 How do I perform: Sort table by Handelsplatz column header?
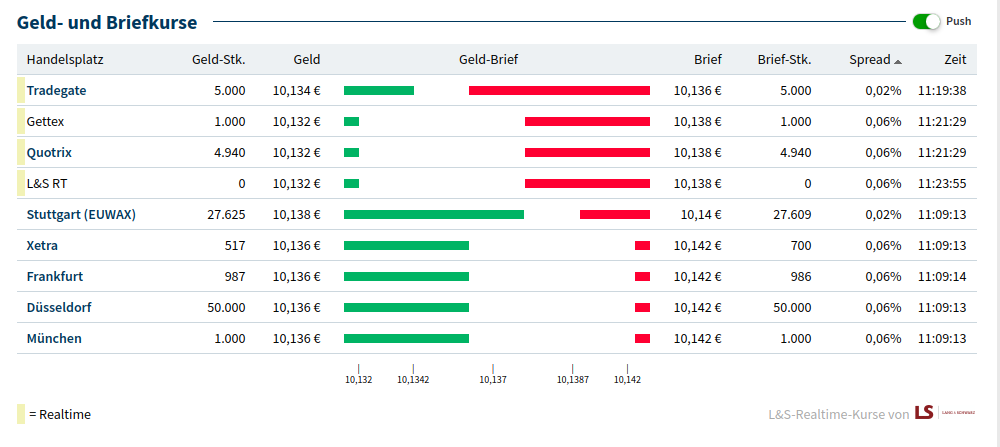click(65, 60)
